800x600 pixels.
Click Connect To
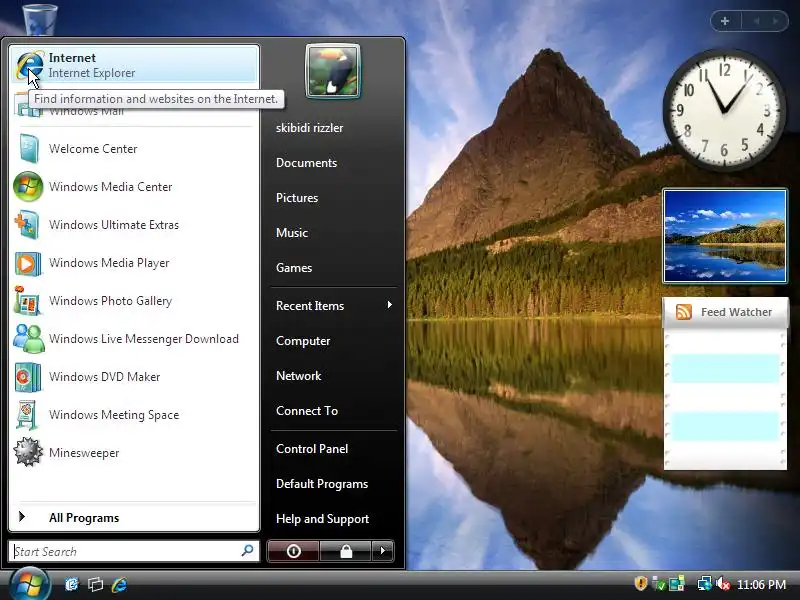[x=307, y=411]
